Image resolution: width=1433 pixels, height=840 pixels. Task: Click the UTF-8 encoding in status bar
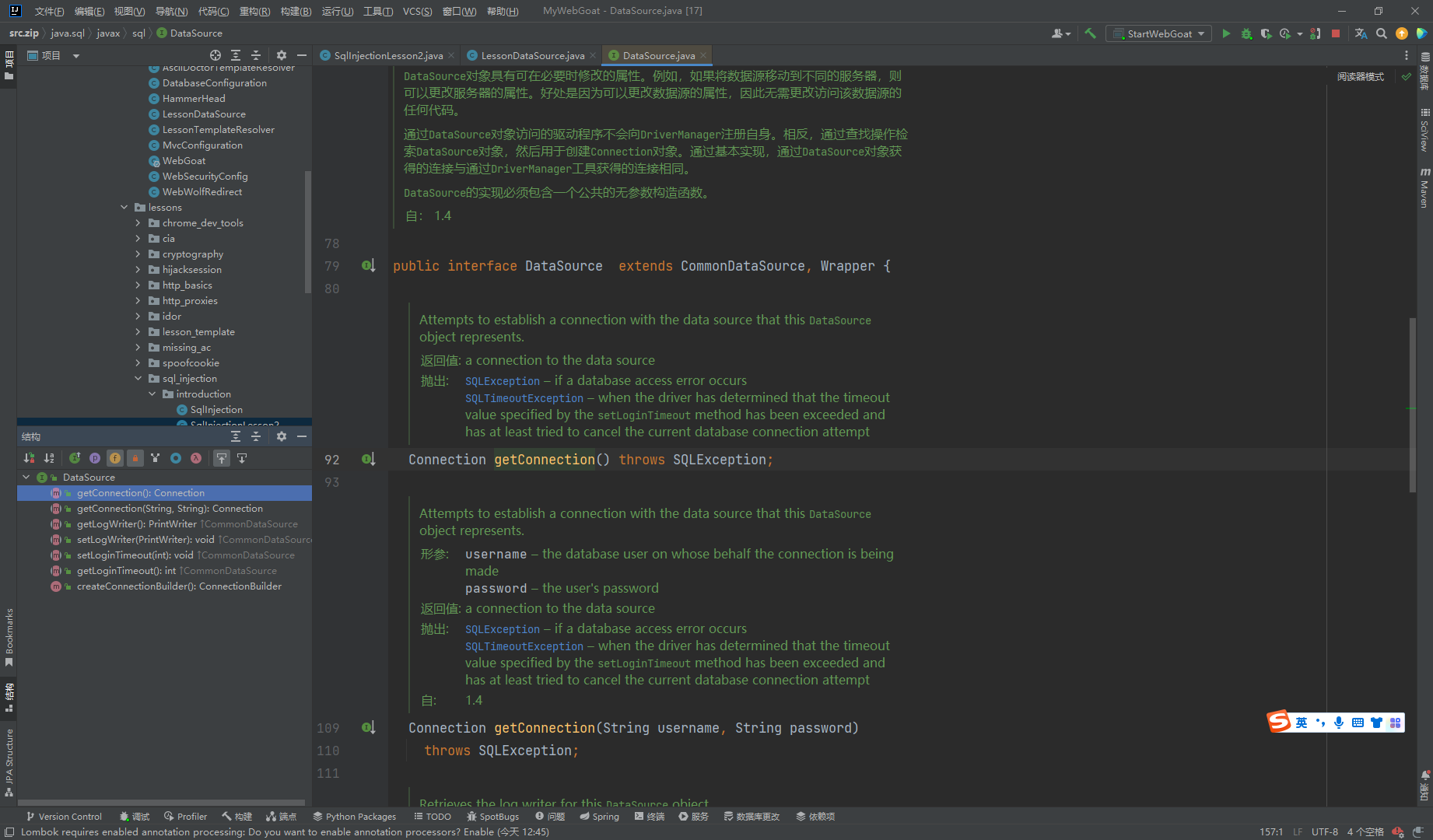[x=1324, y=831]
